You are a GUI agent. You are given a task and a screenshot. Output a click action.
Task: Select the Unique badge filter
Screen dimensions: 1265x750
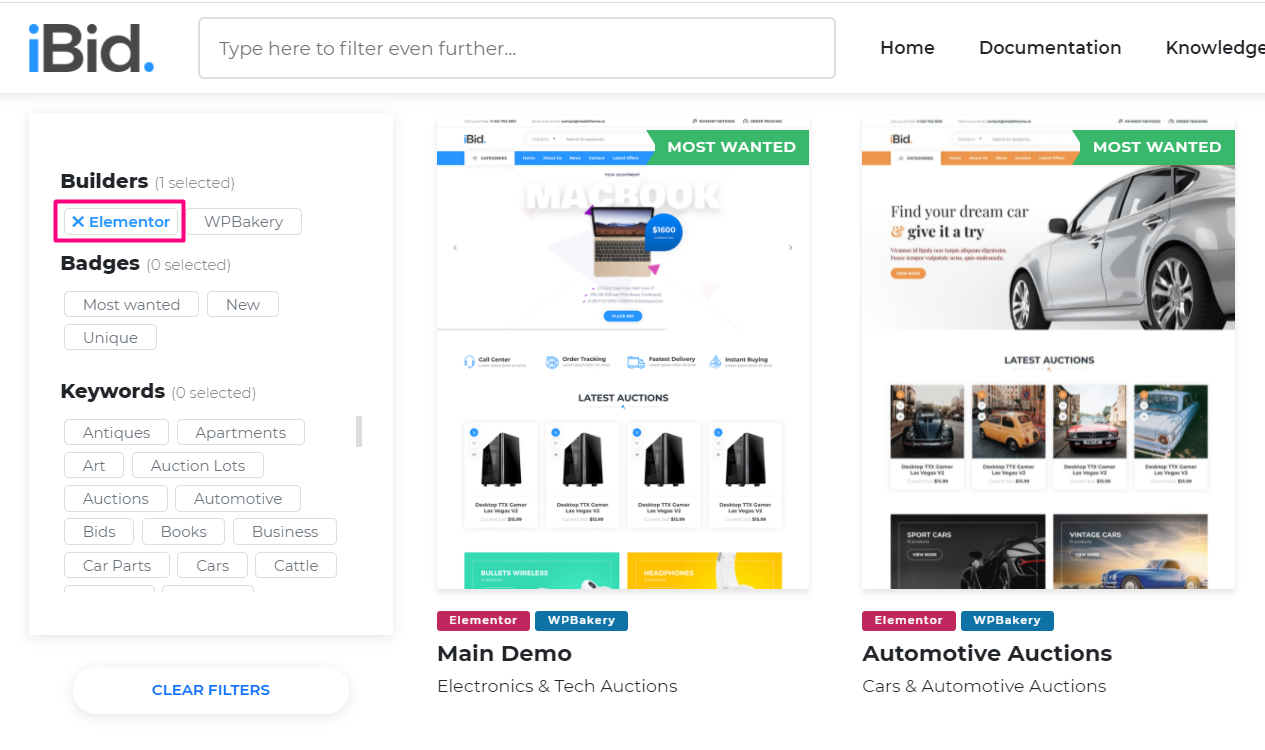110,338
